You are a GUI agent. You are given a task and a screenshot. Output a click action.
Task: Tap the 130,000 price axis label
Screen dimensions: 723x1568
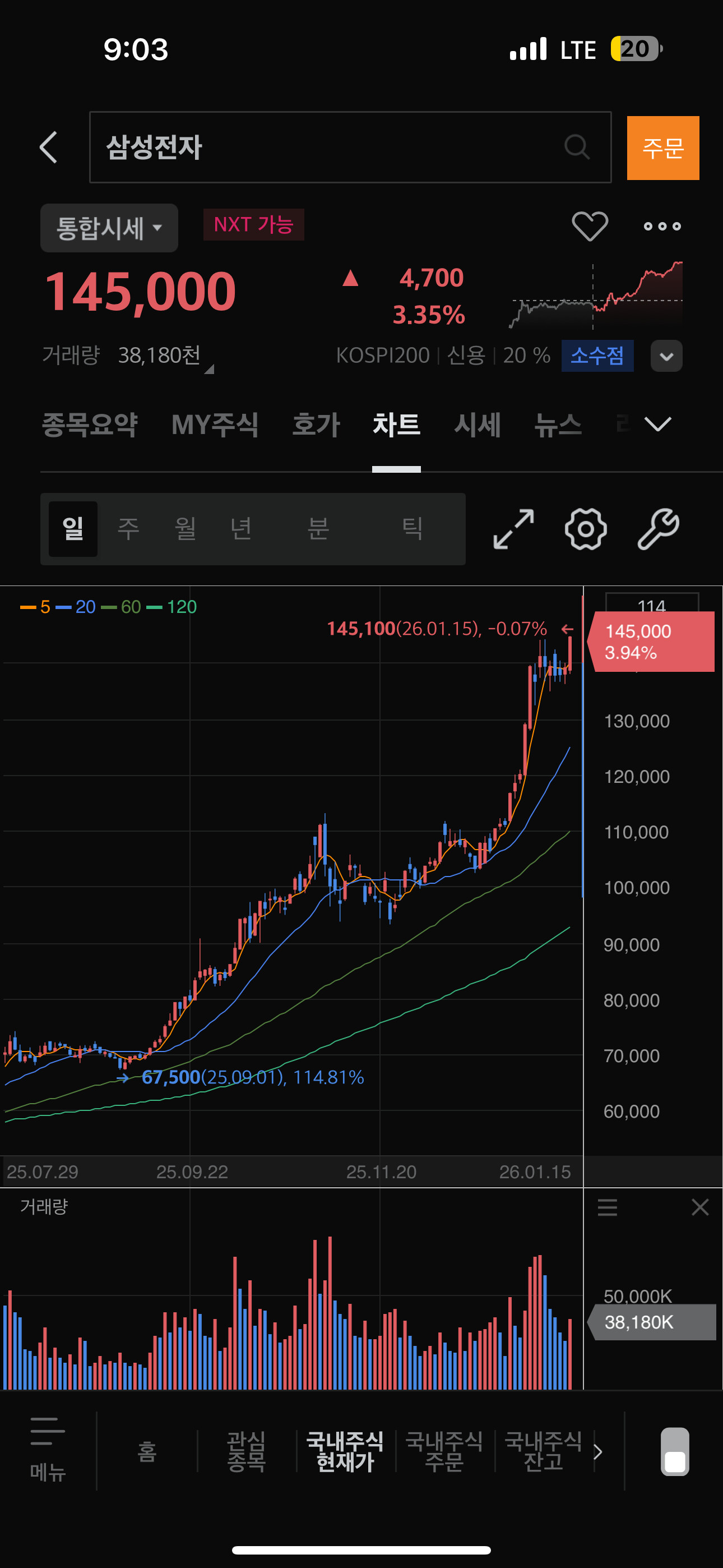coord(637,721)
